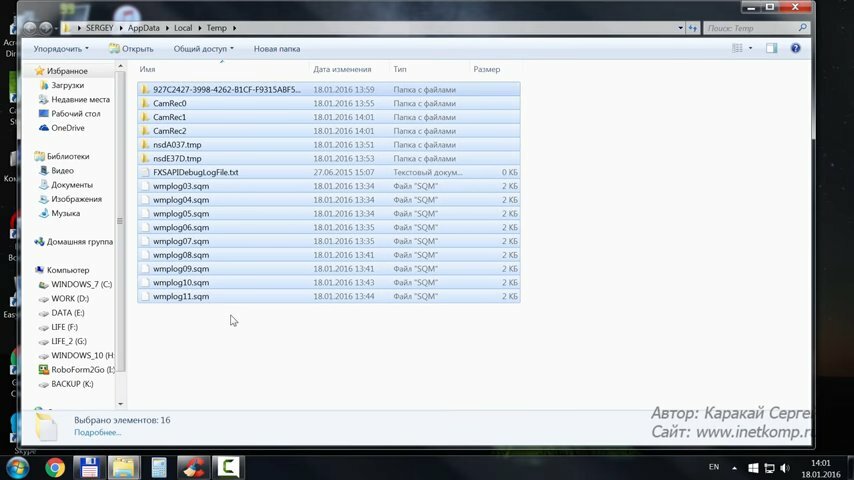Toggle the preview pane icon
This screenshot has width=854, height=480.
[x=772, y=48]
